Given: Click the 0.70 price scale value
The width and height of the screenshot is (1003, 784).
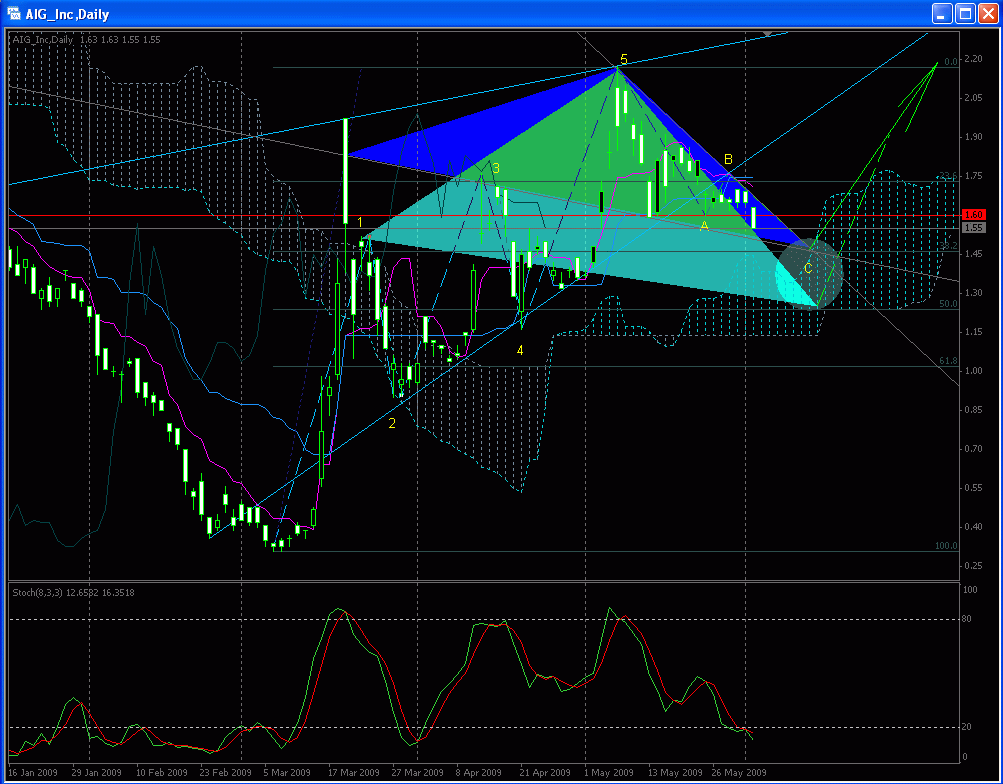Looking at the screenshot, I should [x=974, y=448].
